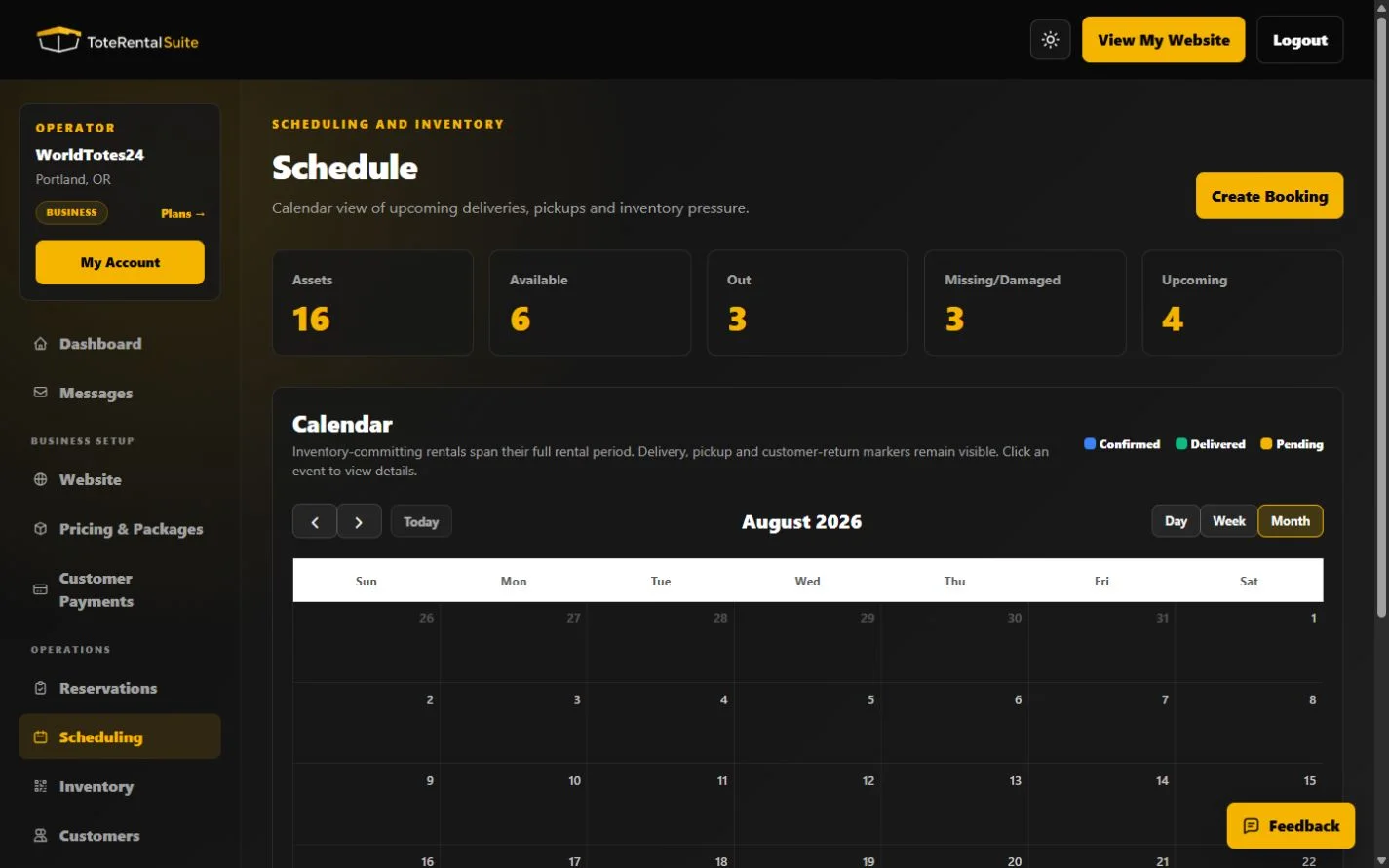The height and width of the screenshot is (868, 1389).
Task: Click the Portland, OR location text
Action: [x=73, y=179]
